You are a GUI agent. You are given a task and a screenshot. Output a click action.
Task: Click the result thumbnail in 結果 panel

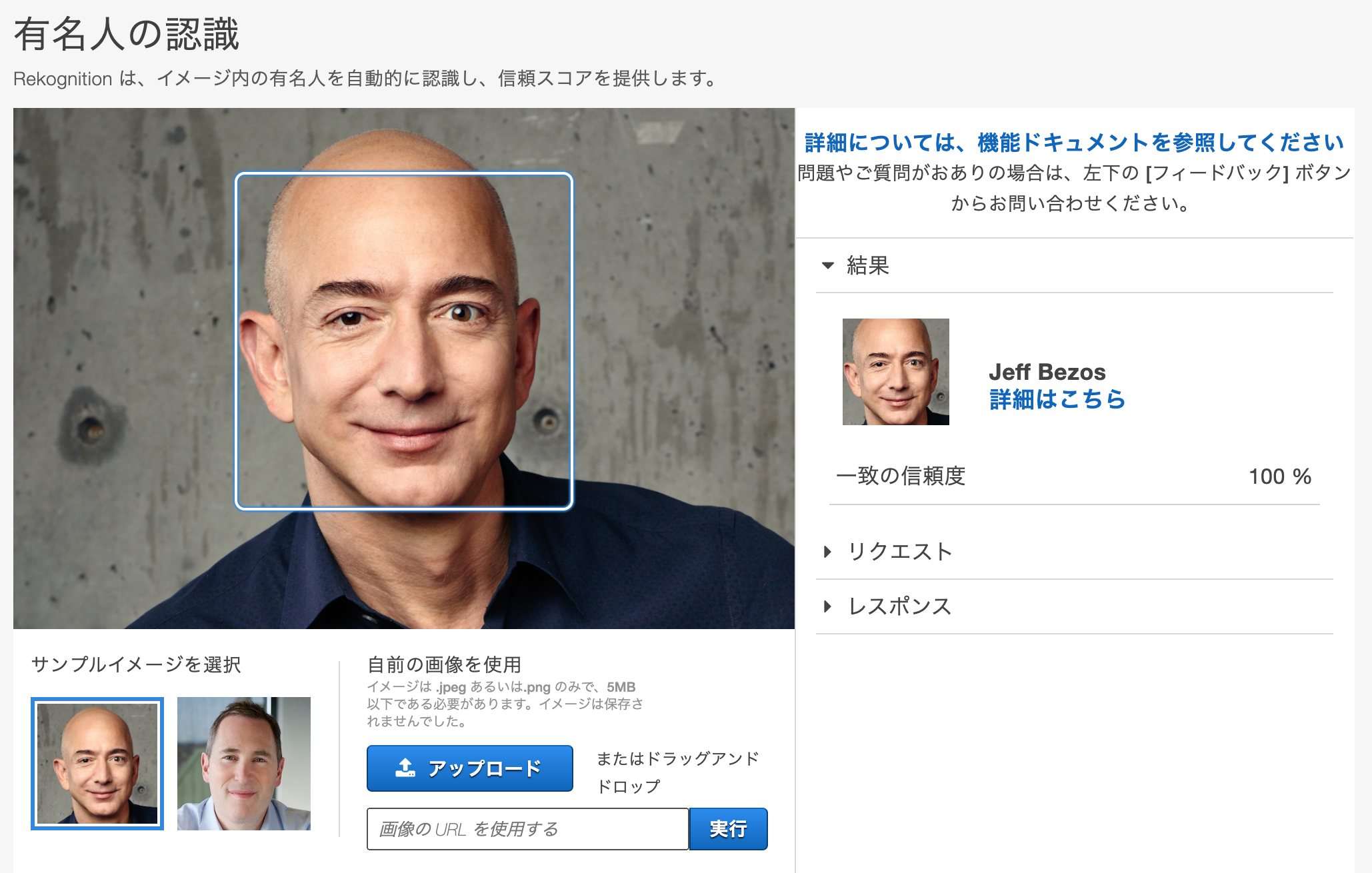pos(895,372)
